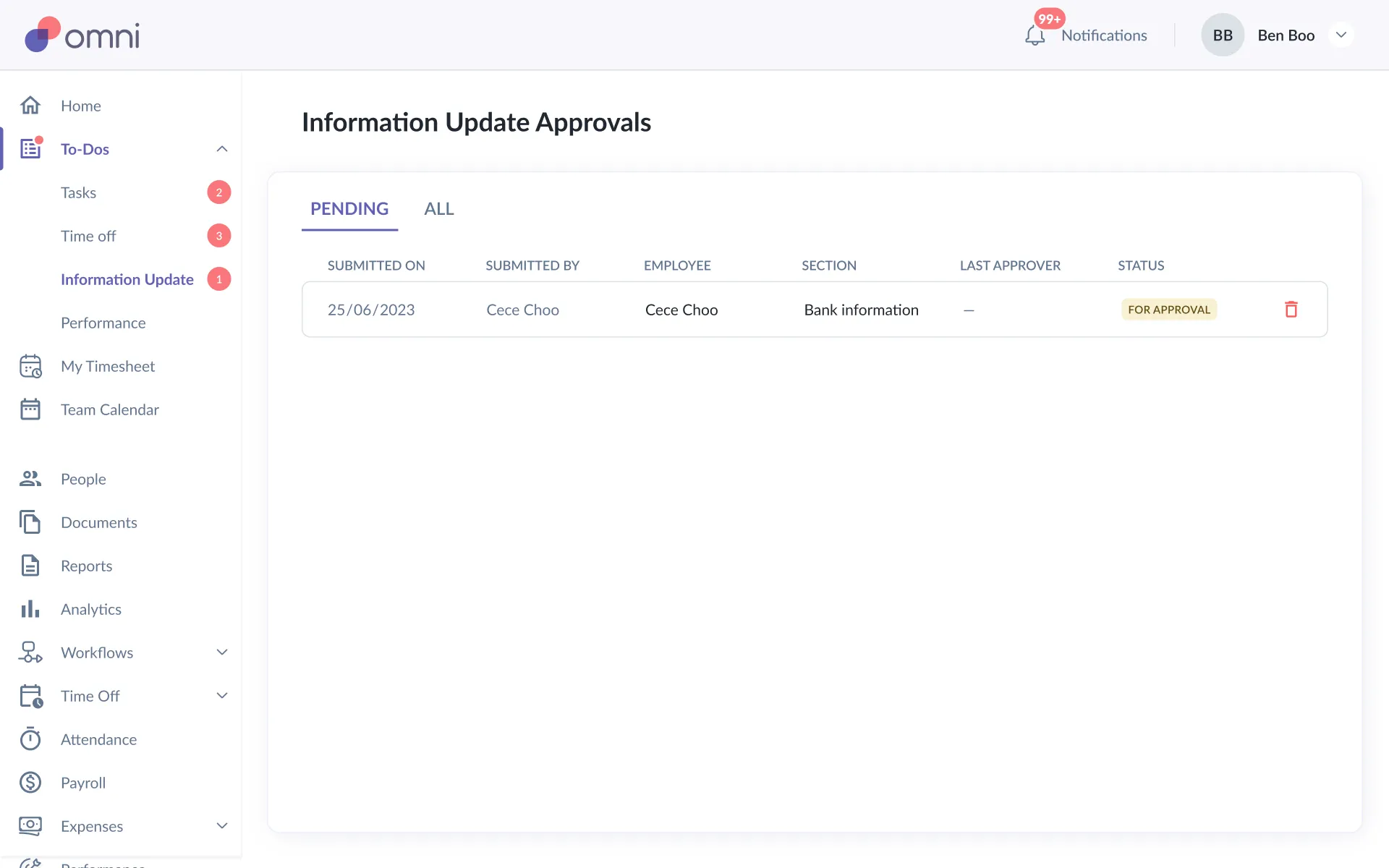Click the Documents icon in sidebar
The height and width of the screenshot is (868, 1389).
pos(30,522)
